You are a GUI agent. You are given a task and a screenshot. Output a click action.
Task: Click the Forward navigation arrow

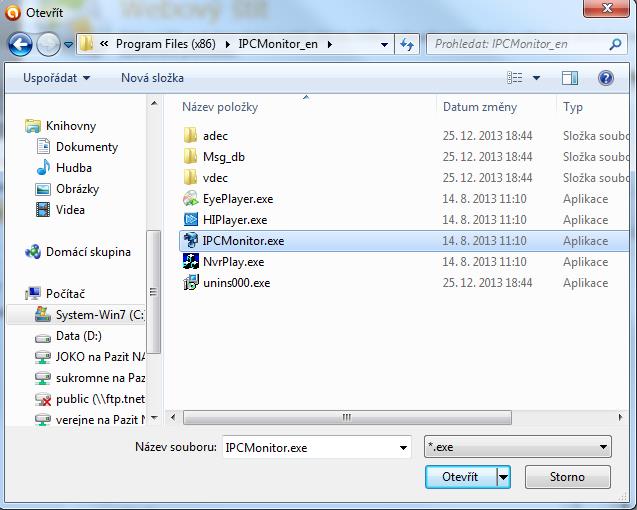click(48, 44)
